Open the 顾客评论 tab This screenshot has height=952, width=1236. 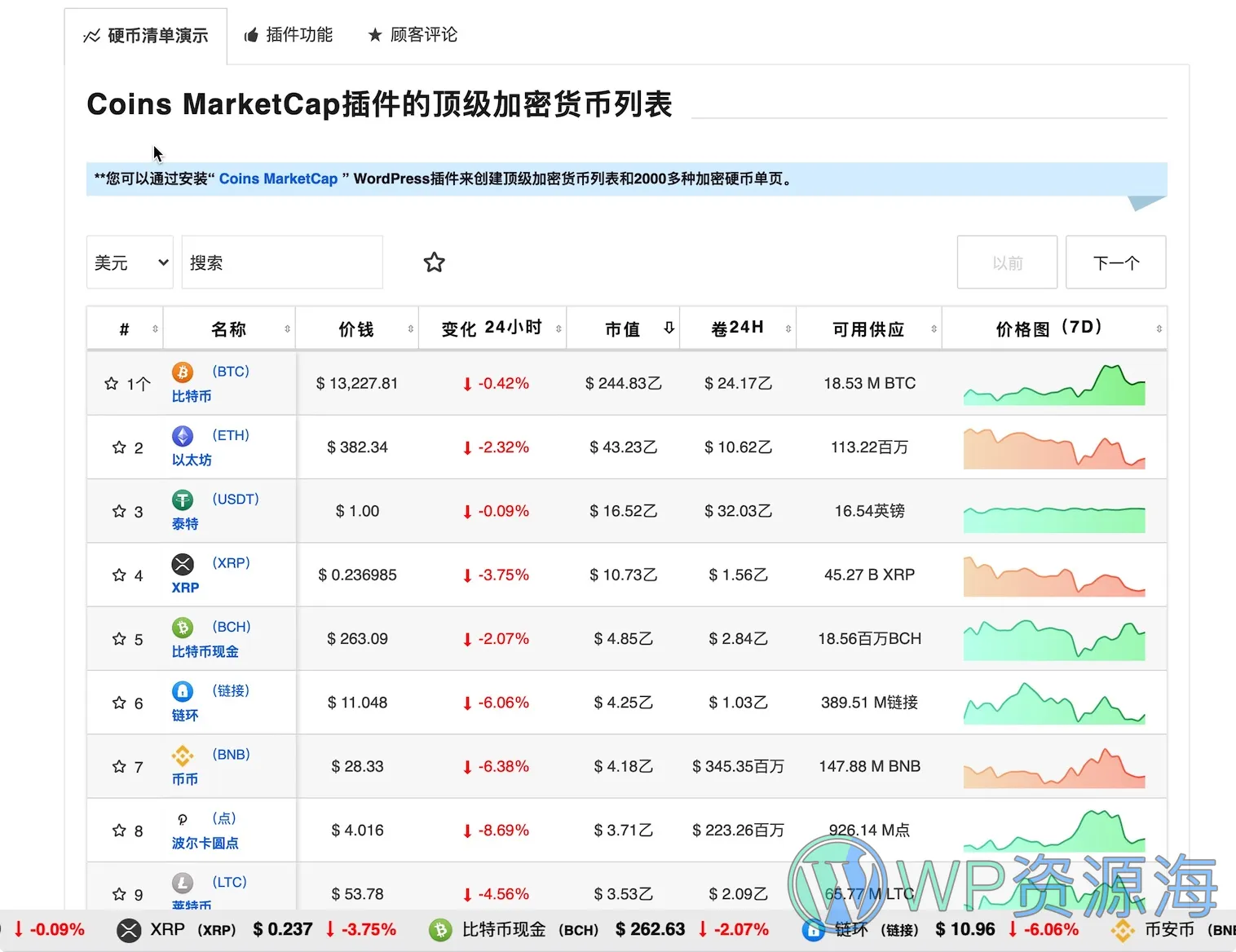pyautogui.click(x=413, y=35)
